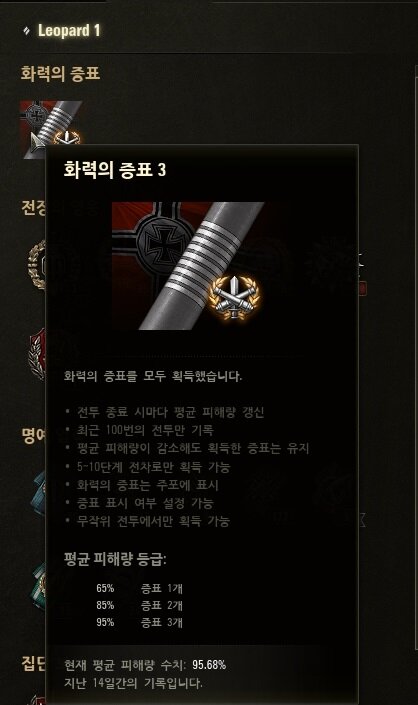Click the diamond icon beside Leopard 1
This screenshot has width=418, height=705.
tap(27, 31)
